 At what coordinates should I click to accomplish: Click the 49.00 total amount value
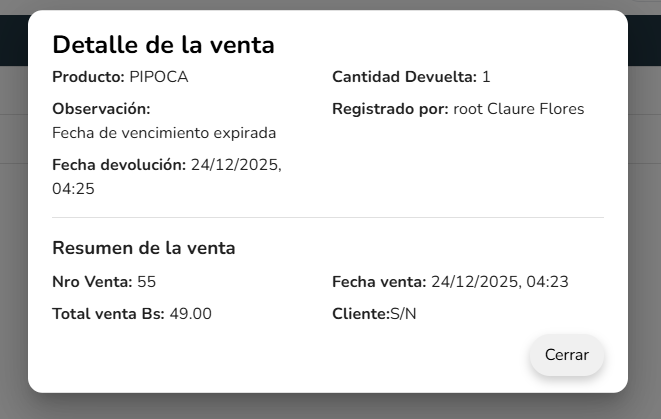pyautogui.click(x=190, y=314)
